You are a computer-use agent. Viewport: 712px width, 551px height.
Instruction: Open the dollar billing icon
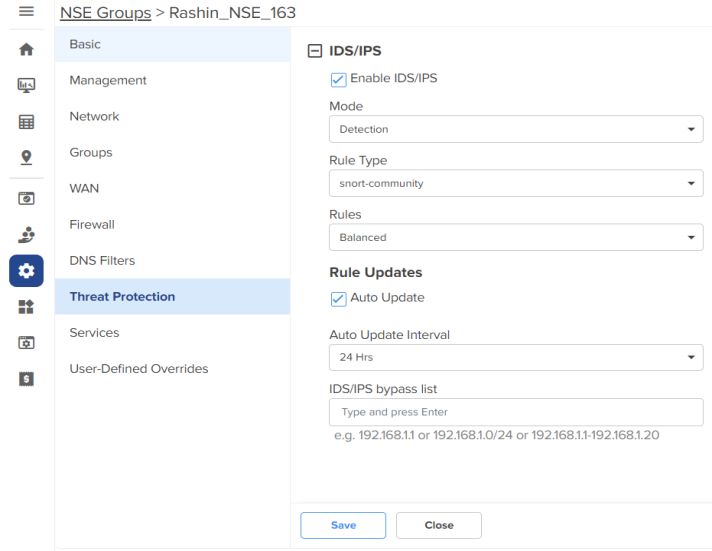26,379
